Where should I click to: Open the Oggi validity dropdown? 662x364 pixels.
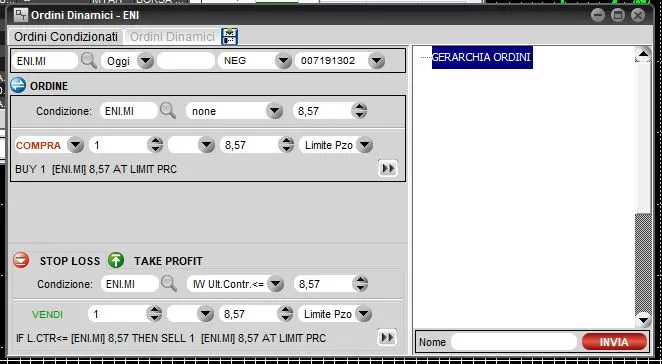(x=146, y=61)
